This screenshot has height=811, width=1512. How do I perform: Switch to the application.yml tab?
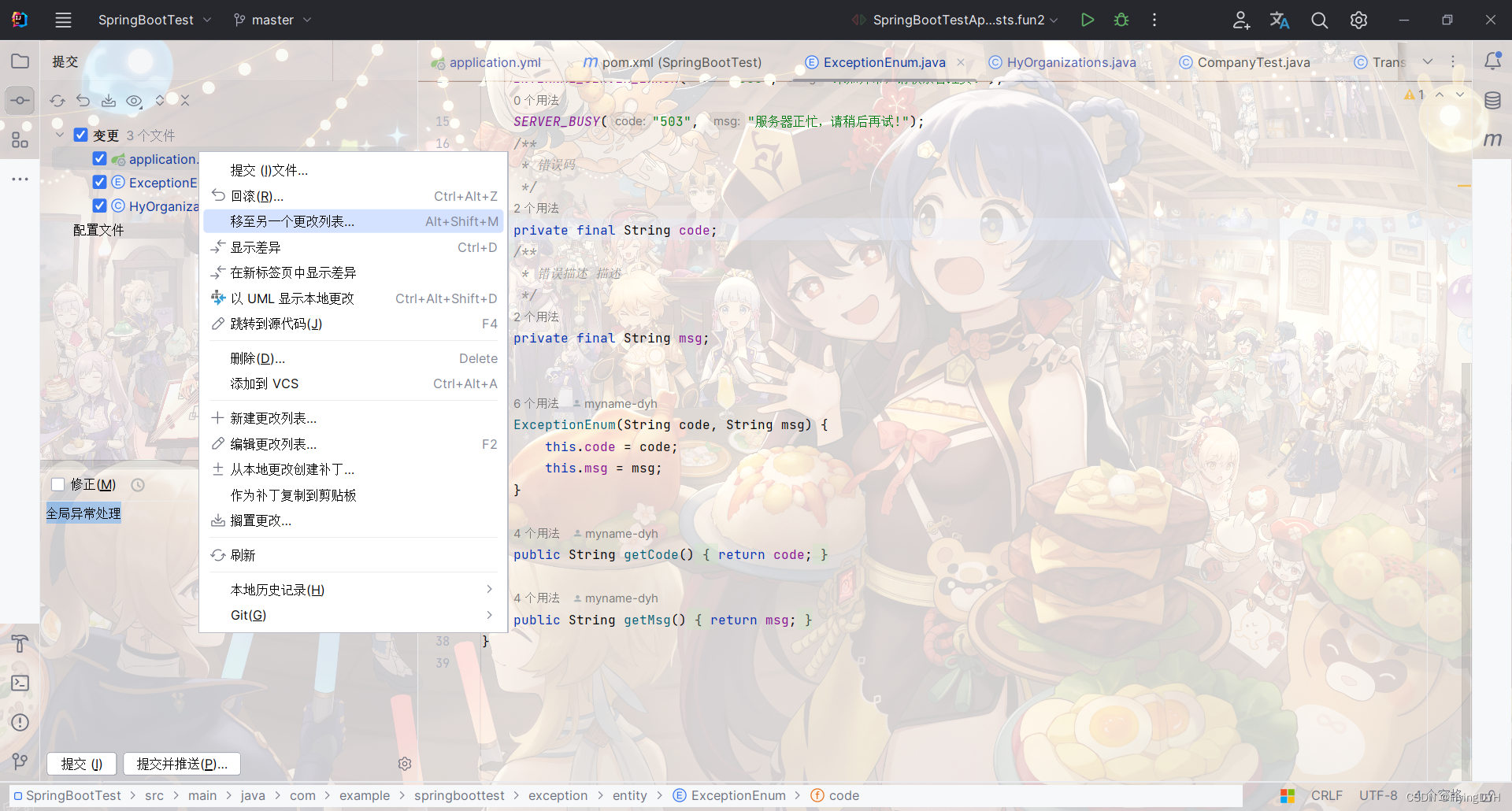(486, 62)
